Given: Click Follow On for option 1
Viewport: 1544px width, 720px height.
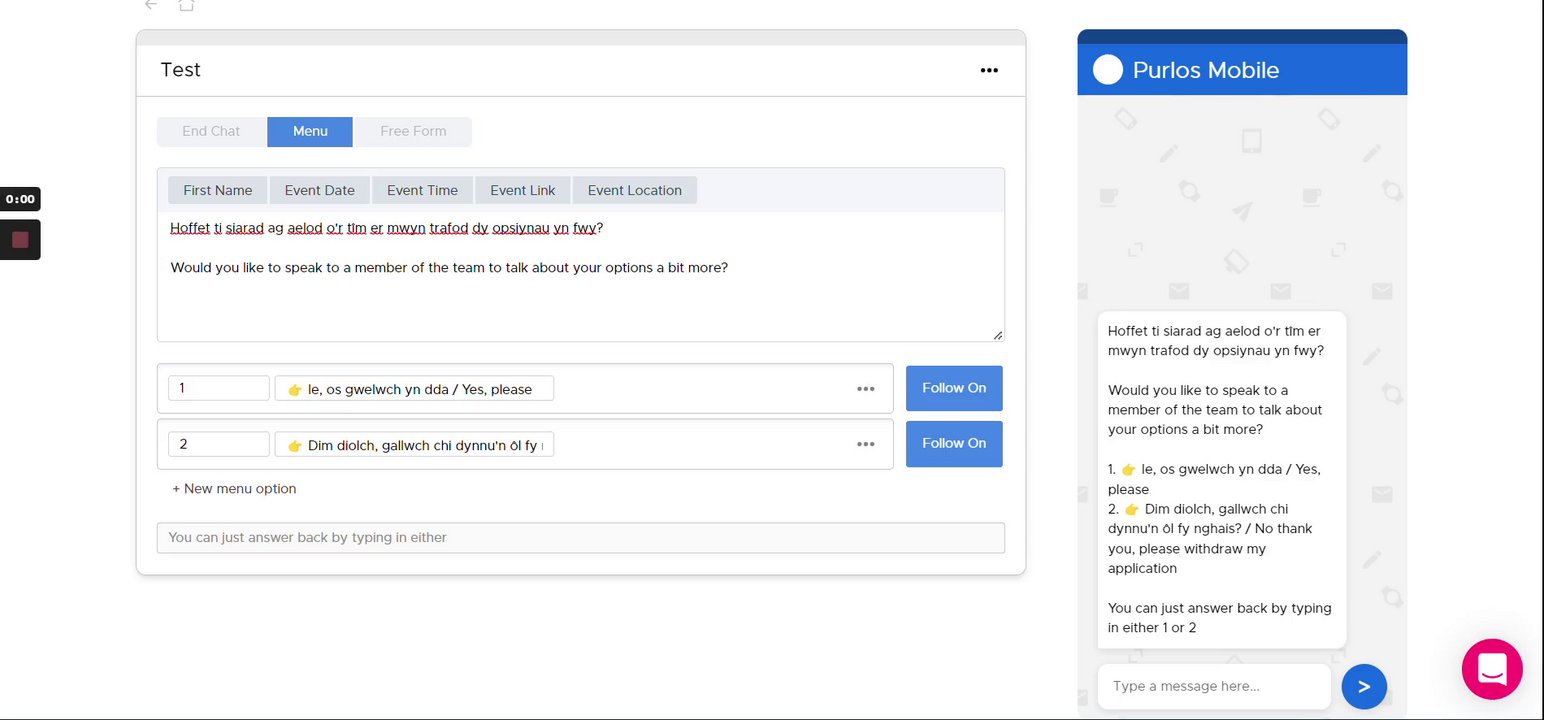Looking at the screenshot, I should point(953,388).
